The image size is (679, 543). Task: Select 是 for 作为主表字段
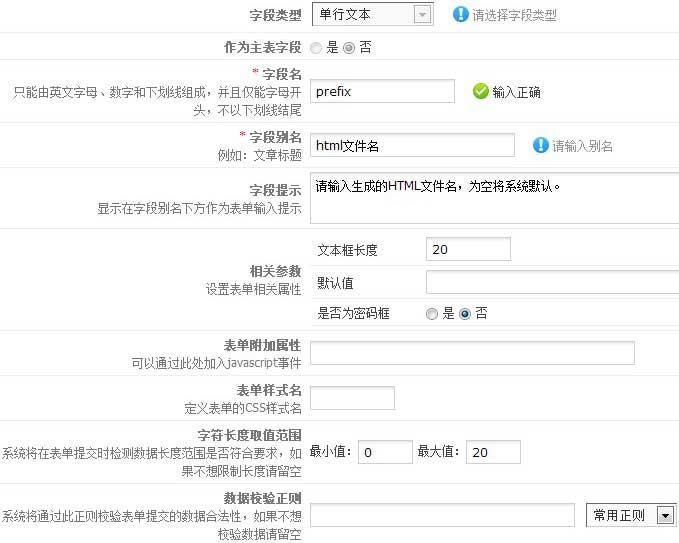pyautogui.click(x=316, y=48)
